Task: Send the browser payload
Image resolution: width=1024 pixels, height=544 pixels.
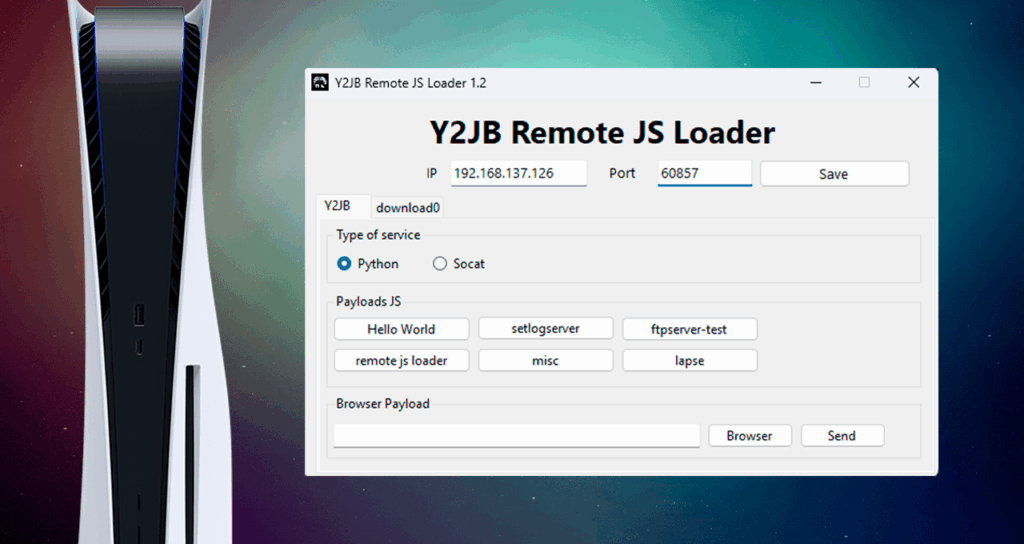Action: click(x=841, y=436)
